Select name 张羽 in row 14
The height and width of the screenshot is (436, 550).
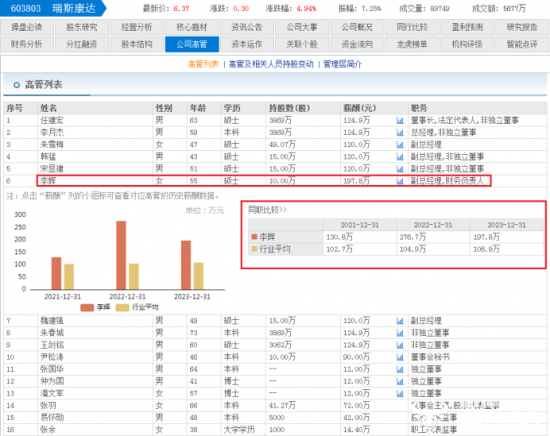pyautogui.click(x=48, y=406)
